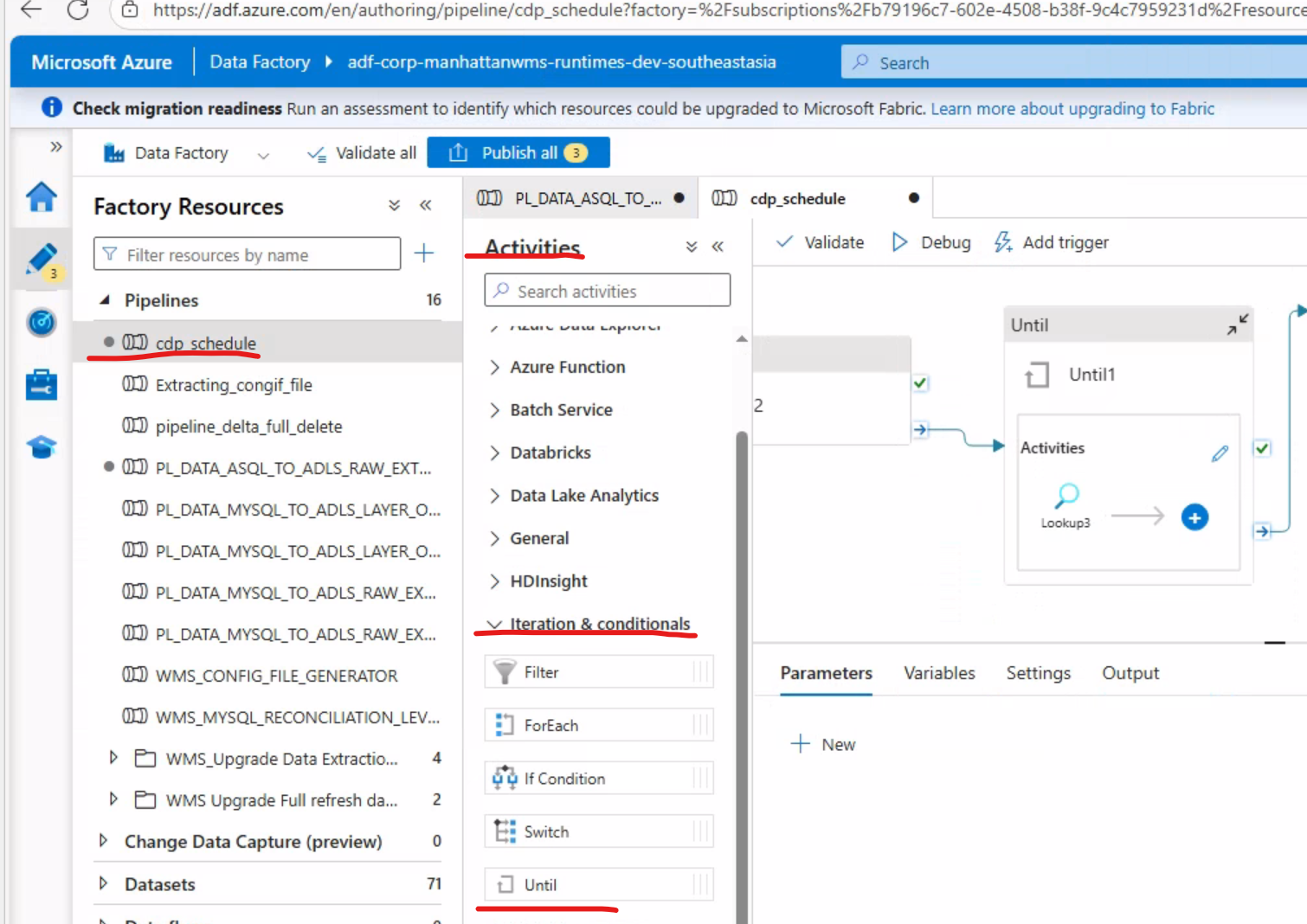Click completion arrow on the left activity
This screenshot has height=924, width=1307.
click(x=920, y=429)
